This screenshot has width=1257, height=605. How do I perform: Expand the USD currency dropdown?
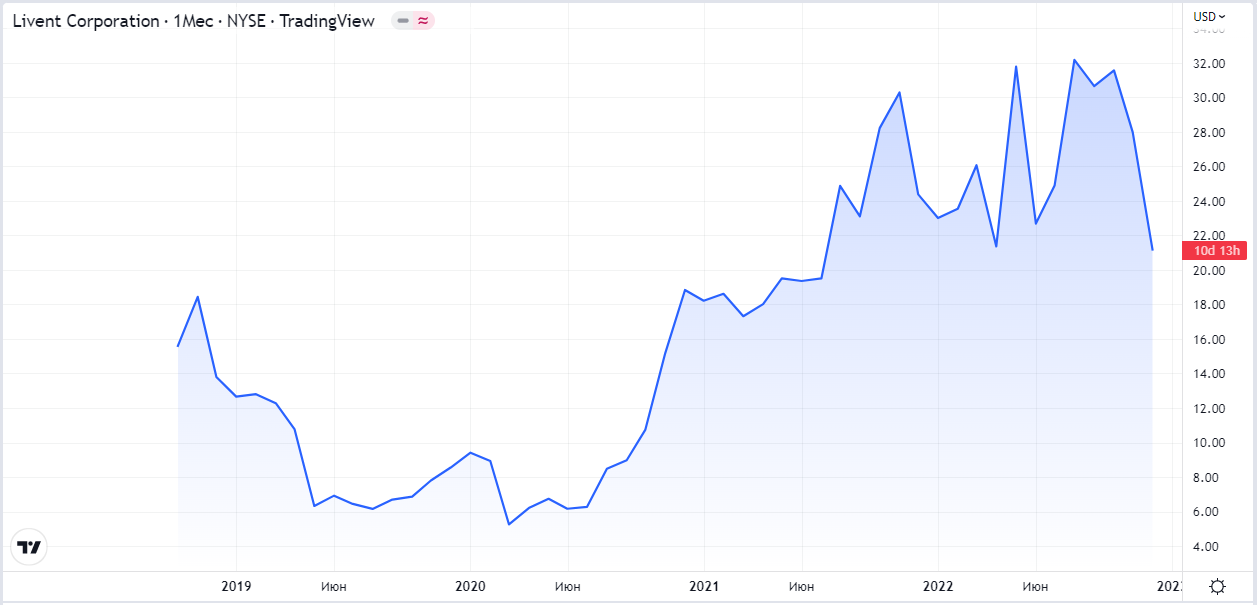coord(1210,16)
